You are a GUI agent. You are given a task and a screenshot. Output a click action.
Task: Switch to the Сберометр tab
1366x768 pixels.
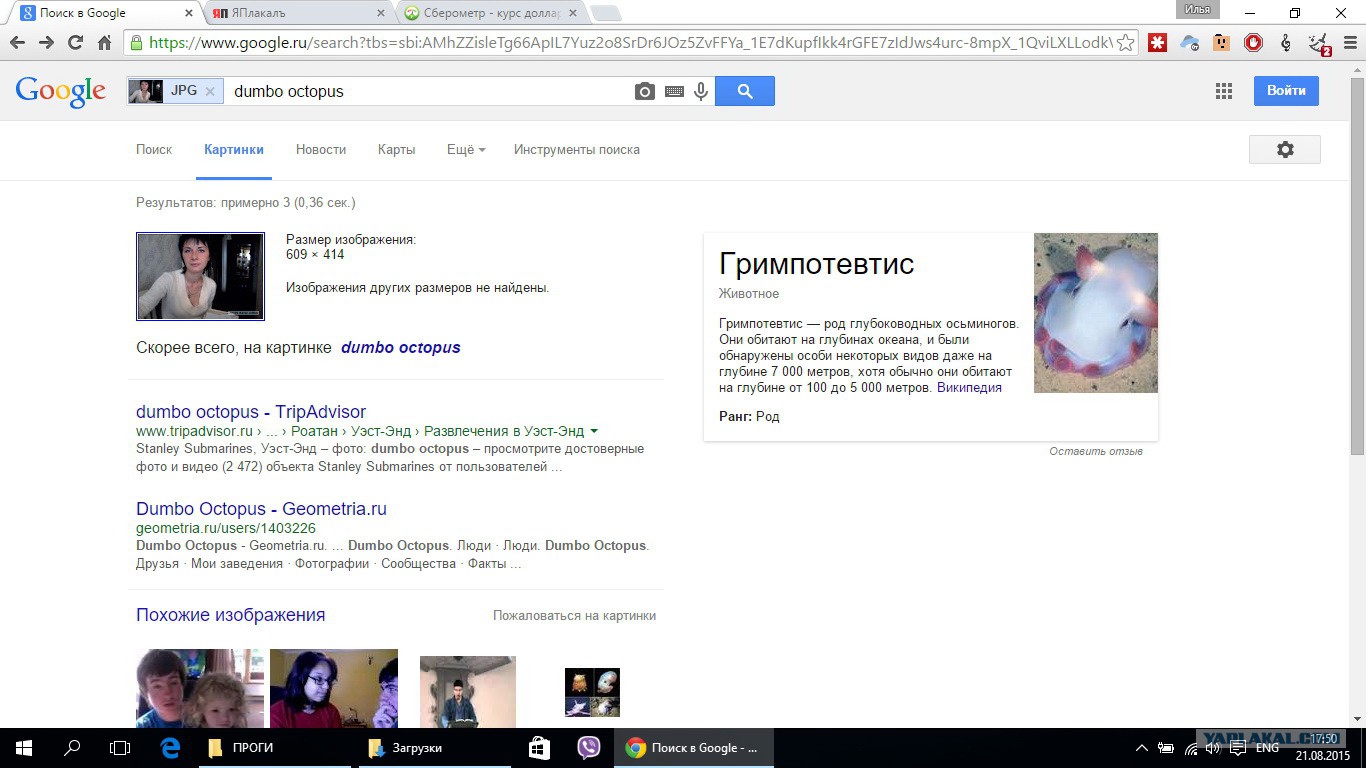[x=491, y=13]
